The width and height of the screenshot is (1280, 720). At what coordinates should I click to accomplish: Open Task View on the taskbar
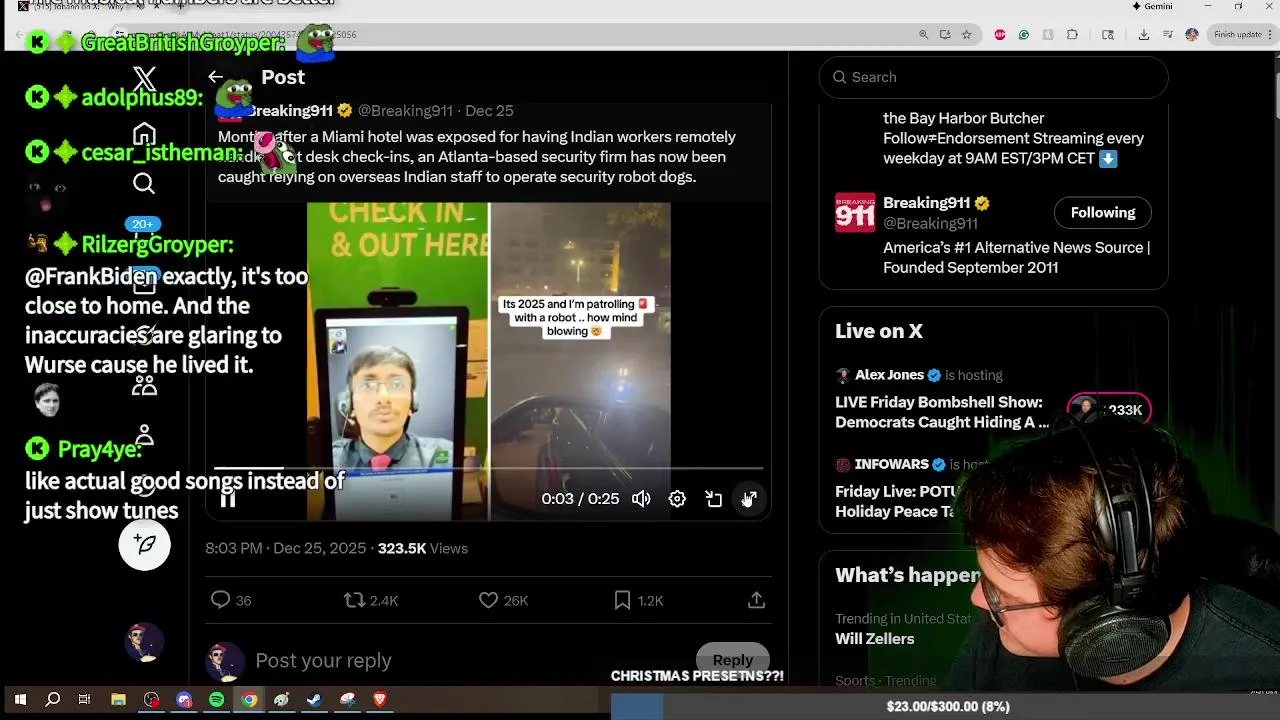click(x=85, y=700)
